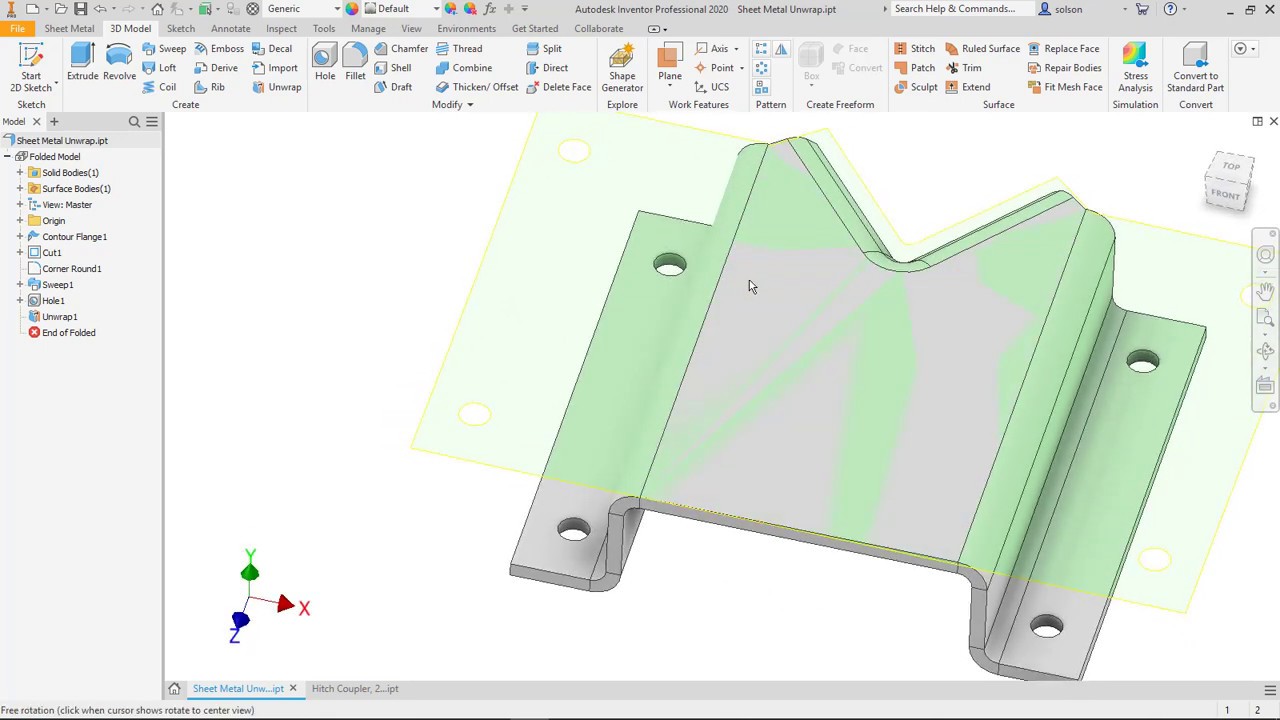Expand the View: Master node
Screen dimensions: 1280x720
coord(19,205)
